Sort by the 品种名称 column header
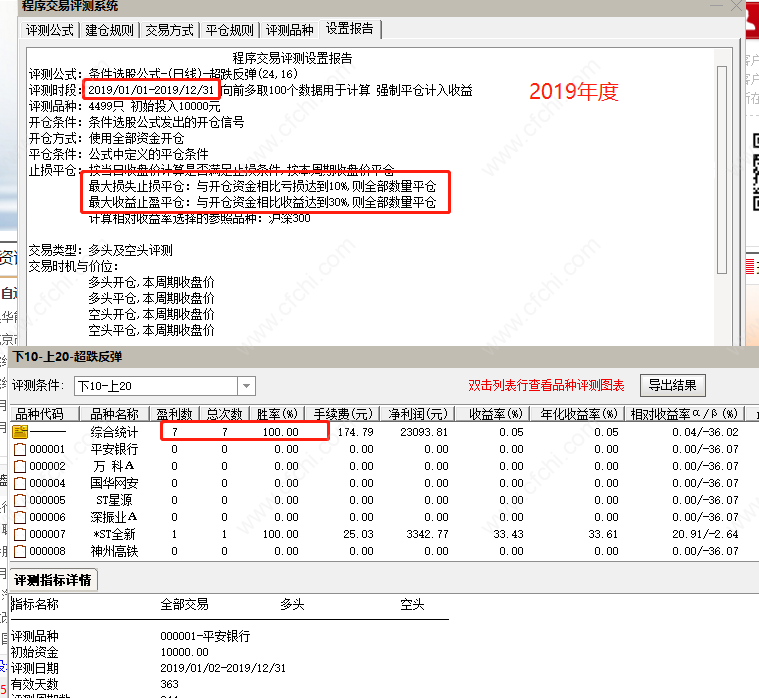 114,414
